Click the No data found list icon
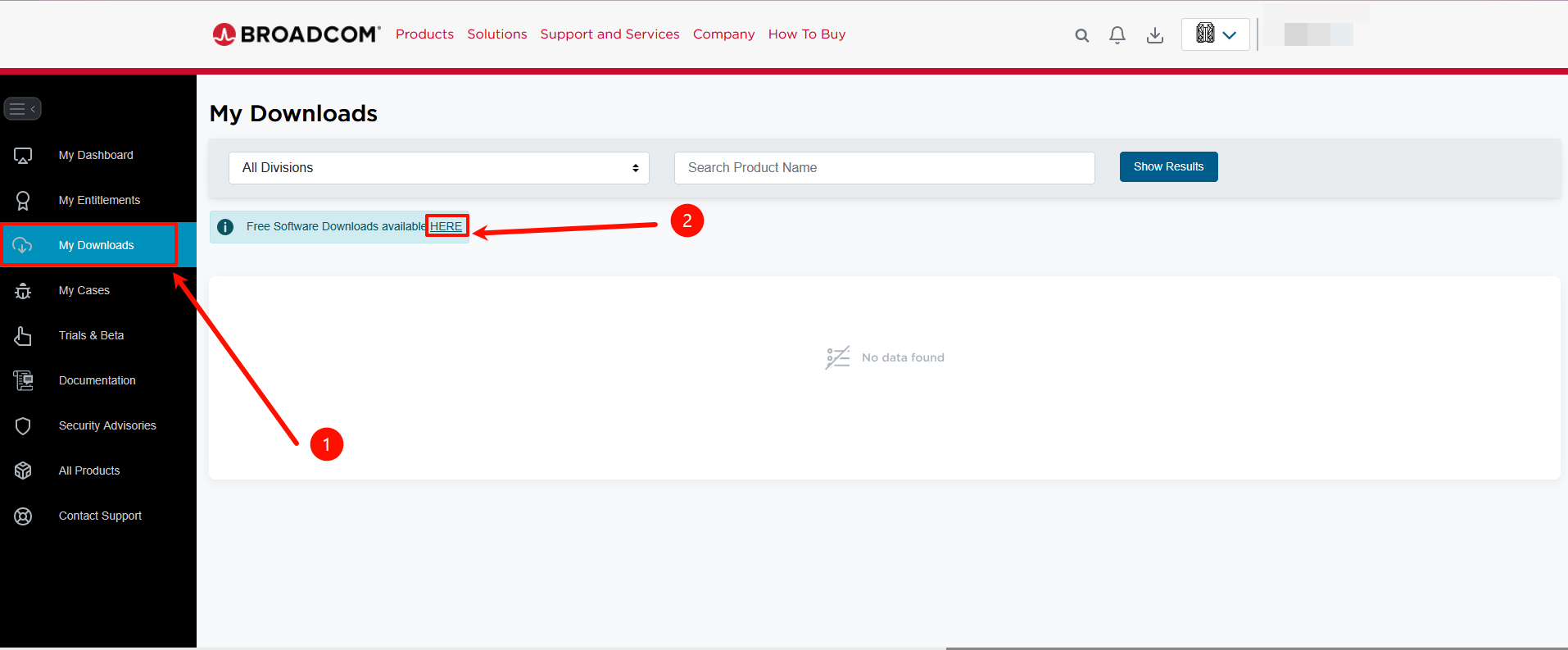1568x650 pixels. [837, 357]
